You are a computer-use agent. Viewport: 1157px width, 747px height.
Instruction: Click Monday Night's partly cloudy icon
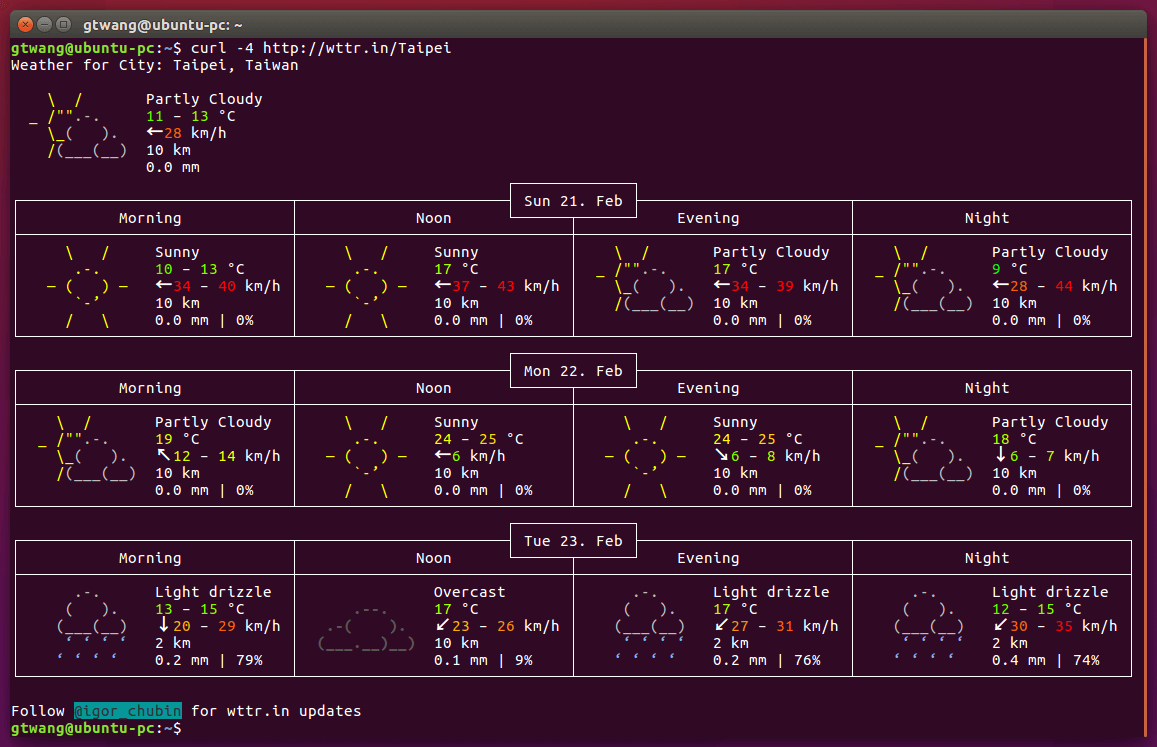[924, 449]
